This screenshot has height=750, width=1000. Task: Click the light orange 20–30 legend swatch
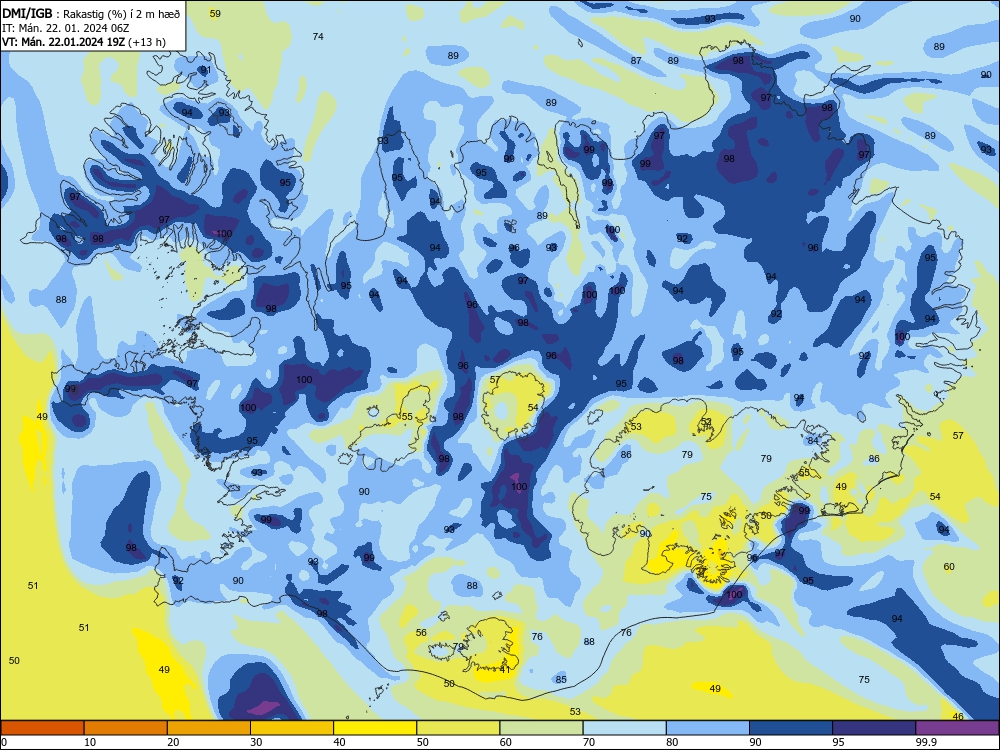pos(209,728)
